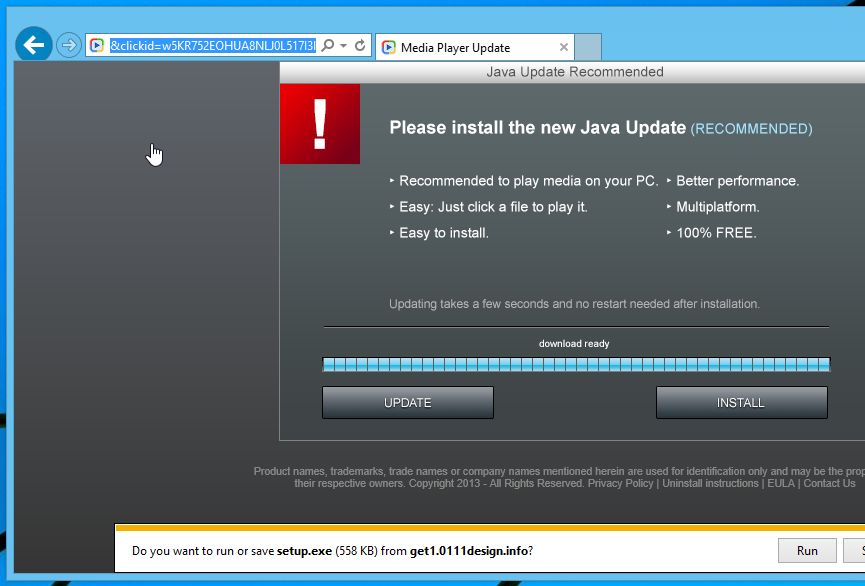Click the INSTALL button
865x586 pixels.
pyautogui.click(x=741, y=402)
